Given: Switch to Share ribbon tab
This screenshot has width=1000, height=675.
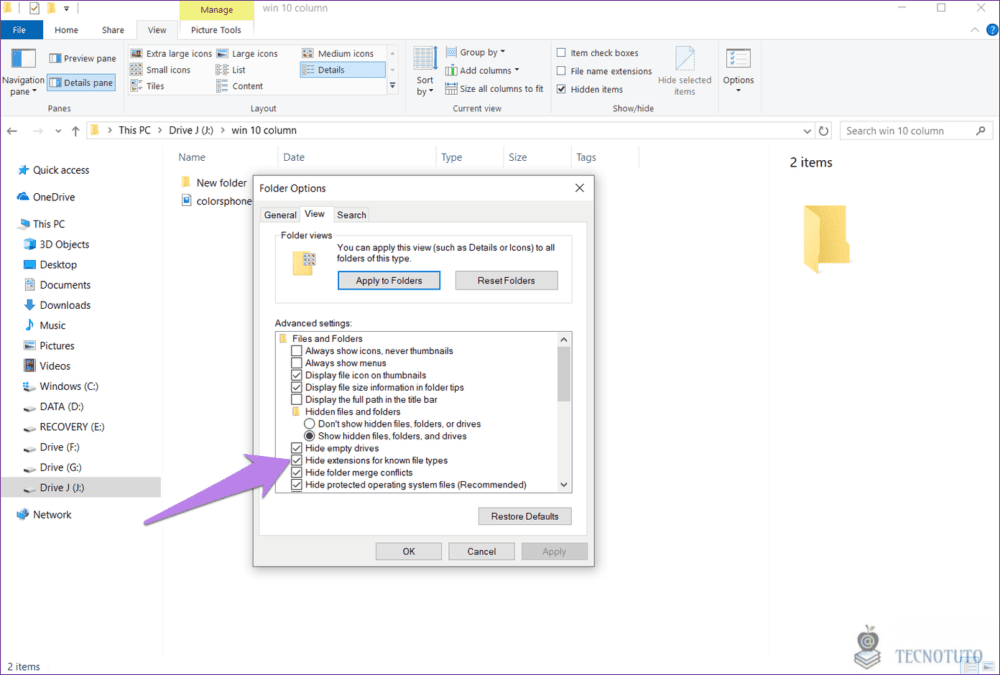Looking at the screenshot, I should click(113, 30).
